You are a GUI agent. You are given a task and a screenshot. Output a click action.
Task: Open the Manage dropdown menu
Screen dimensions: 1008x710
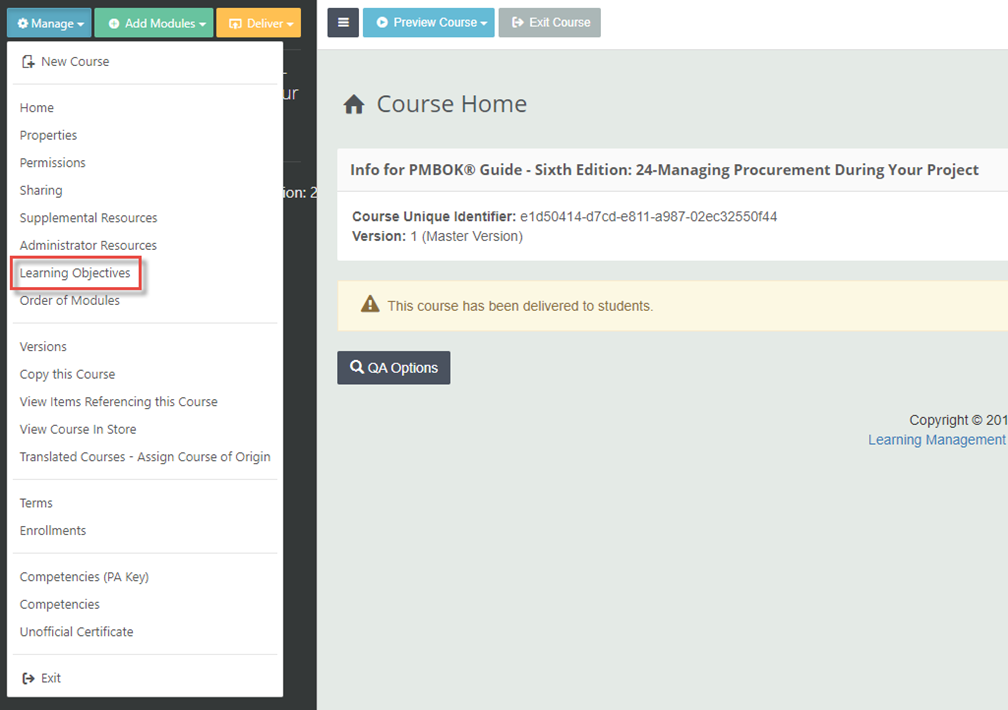click(x=50, y=23)
